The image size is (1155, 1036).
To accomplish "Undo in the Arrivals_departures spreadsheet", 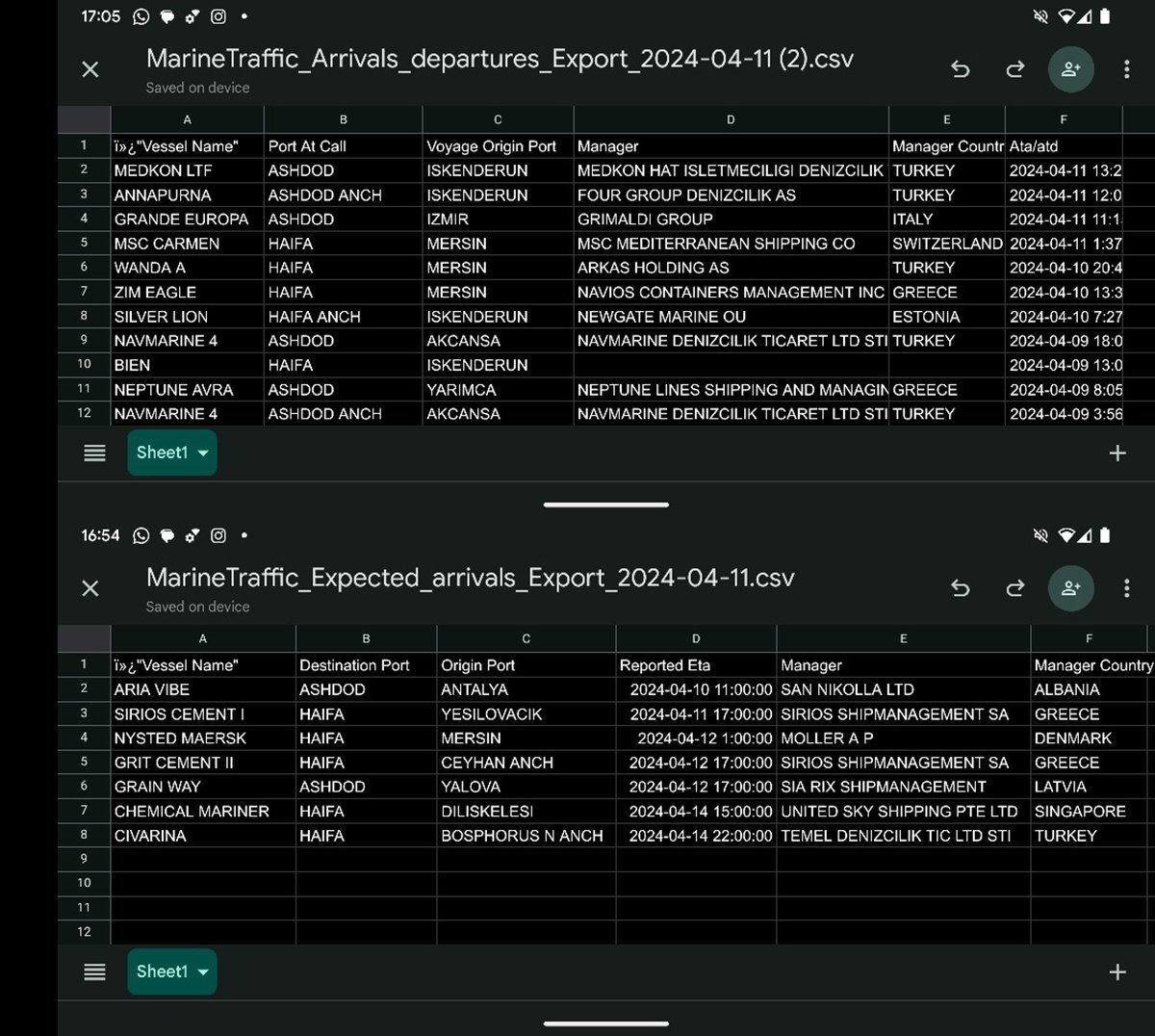I will click(960, 69).
